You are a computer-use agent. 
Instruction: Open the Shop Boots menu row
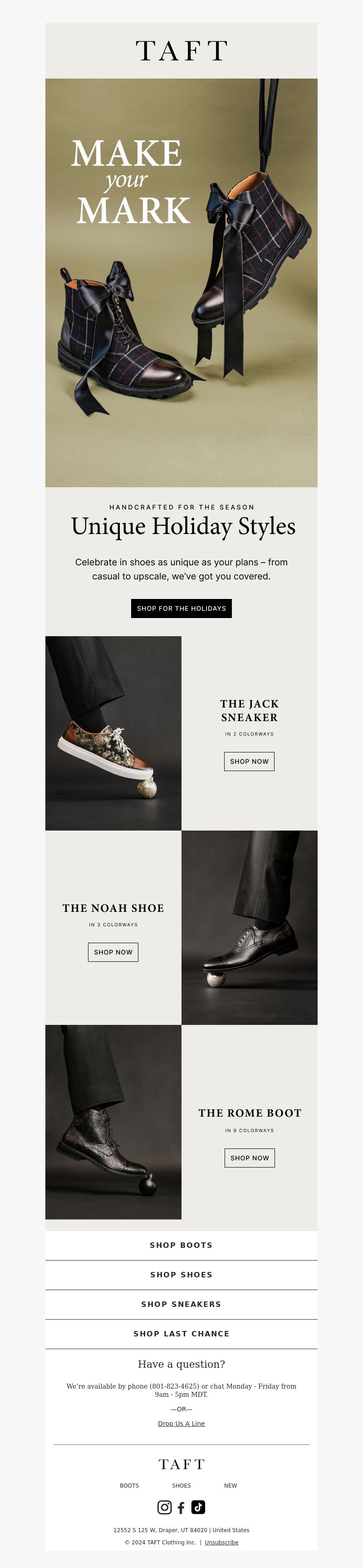[x=181, y=1246]
